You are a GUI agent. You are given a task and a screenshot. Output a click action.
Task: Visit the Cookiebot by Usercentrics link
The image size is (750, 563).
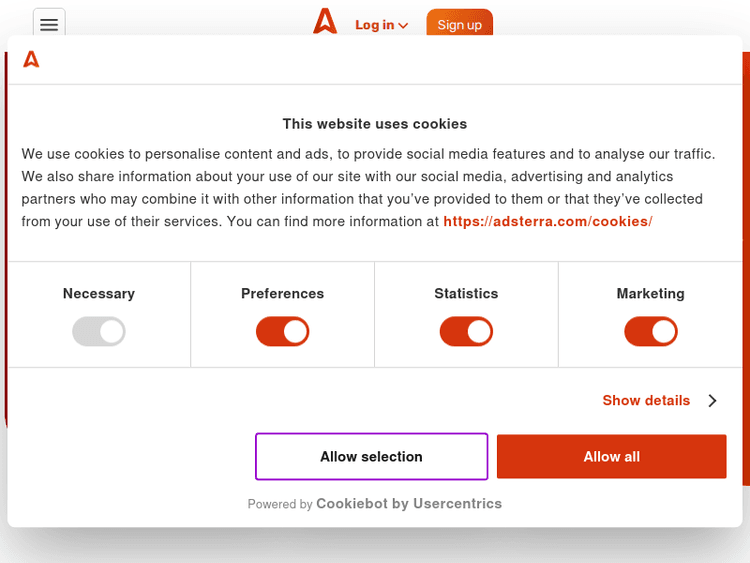tap(409, 504)
